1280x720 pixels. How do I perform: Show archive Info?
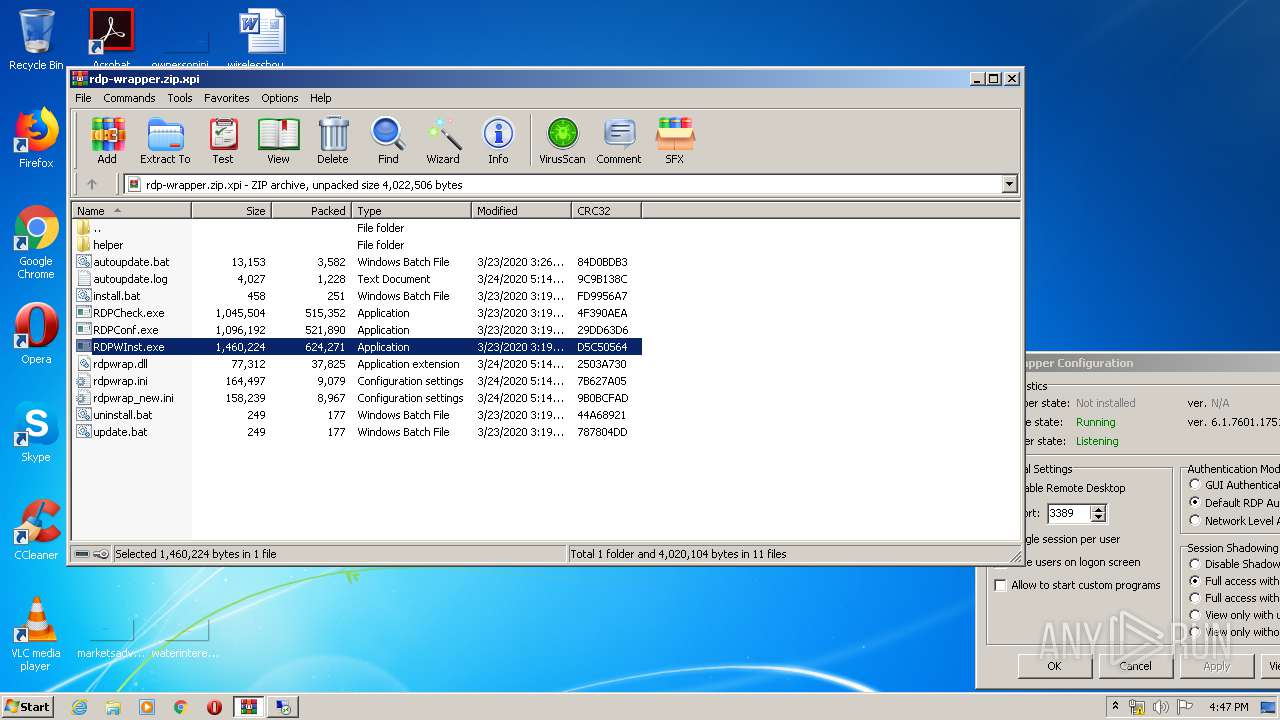pos(498,141)
